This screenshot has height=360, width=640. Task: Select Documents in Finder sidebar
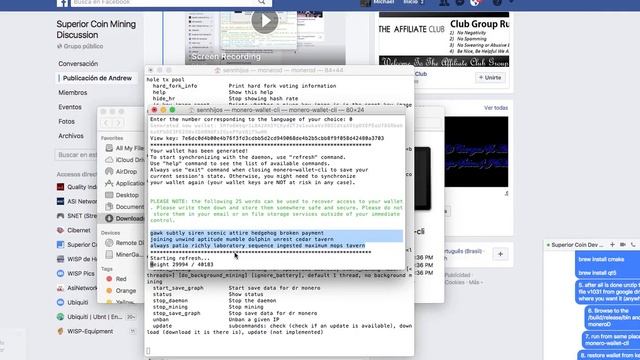[124, 207]
